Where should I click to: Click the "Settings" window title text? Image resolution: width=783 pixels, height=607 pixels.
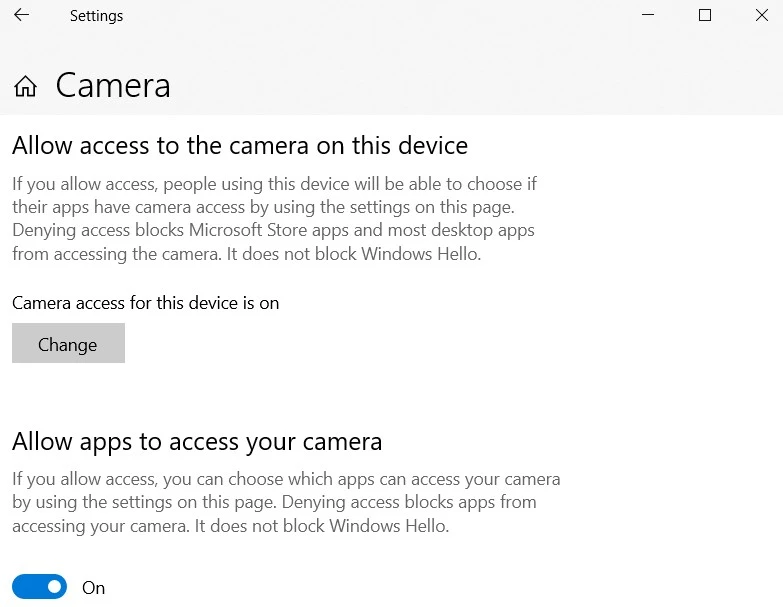[96, 16]
